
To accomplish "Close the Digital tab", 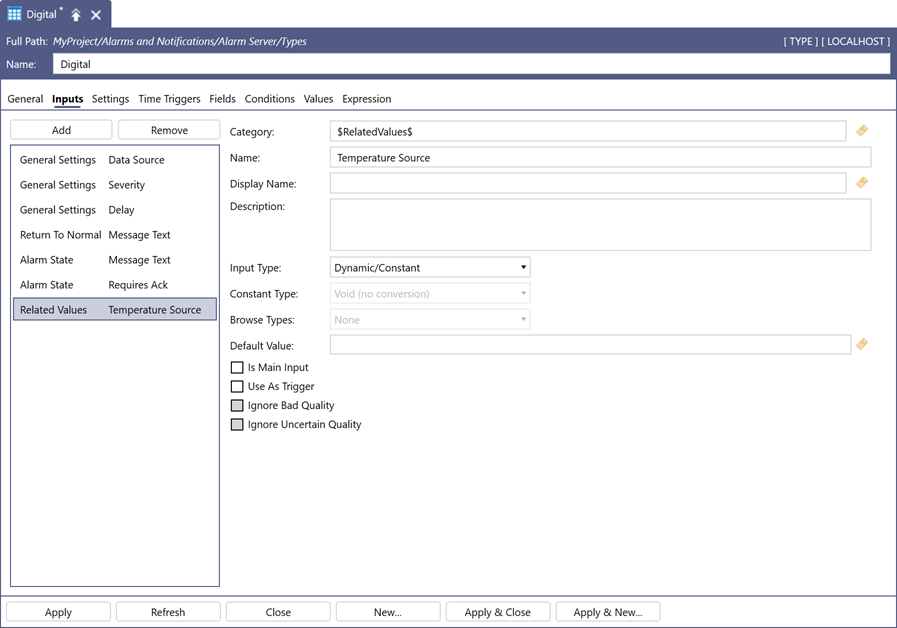I will 96,15.
